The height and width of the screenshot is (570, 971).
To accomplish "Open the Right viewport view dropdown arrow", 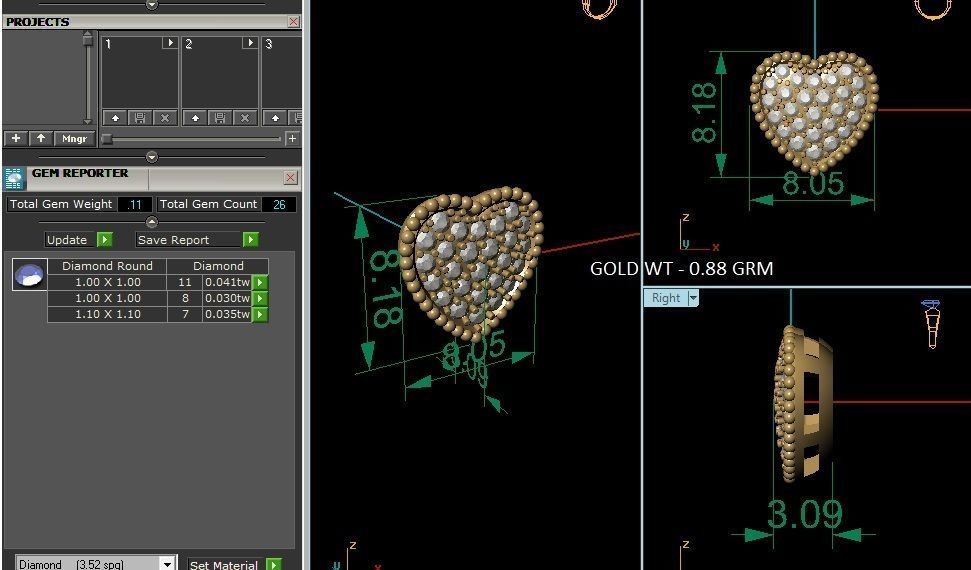I will coord(693,298).
